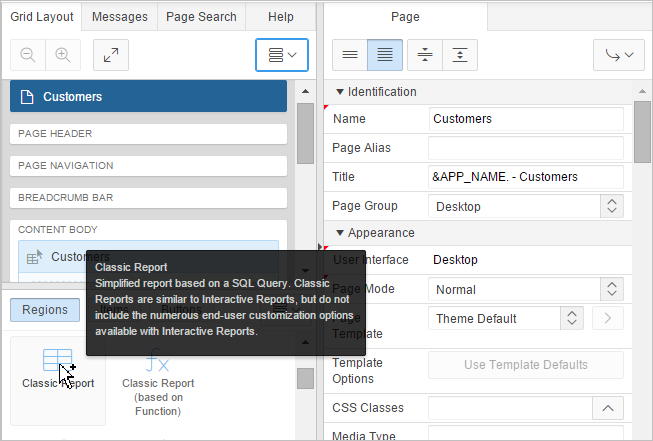The height and width of the screenshot is (441, 653).
Task: Click the Regions gallery button
Action: 45,310
